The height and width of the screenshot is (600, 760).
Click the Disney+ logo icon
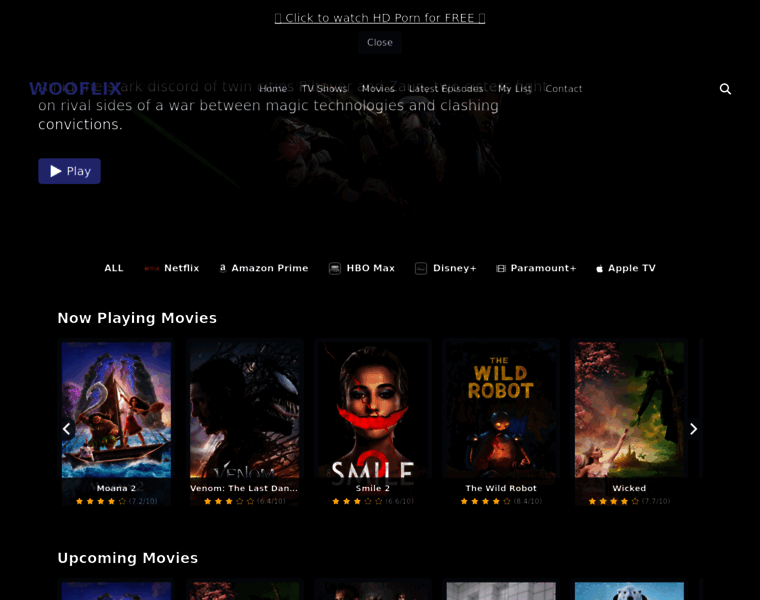421,268
